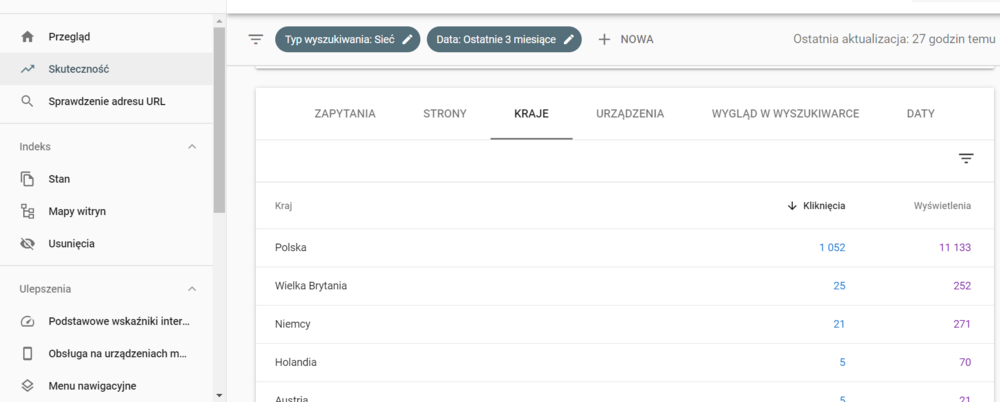1000x402 pixels.
Task: Switch to the Urządzenia tab
Action: (x=629, y=114)
